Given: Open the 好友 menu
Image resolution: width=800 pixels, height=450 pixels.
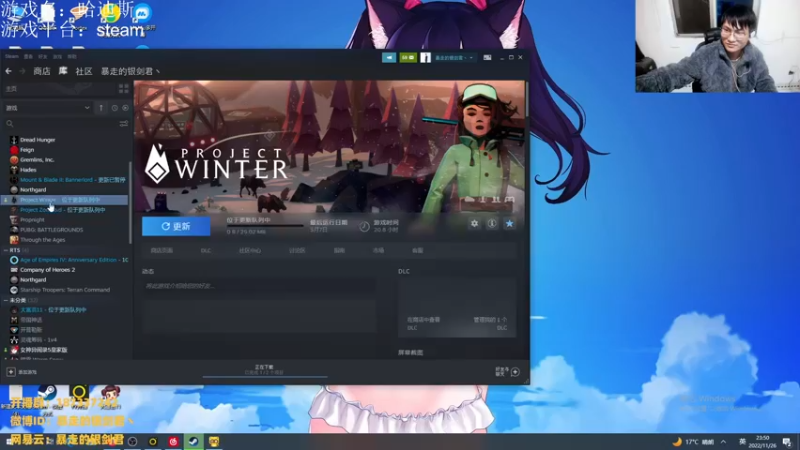Looking at the screenshot, I should tap(43, 57).
